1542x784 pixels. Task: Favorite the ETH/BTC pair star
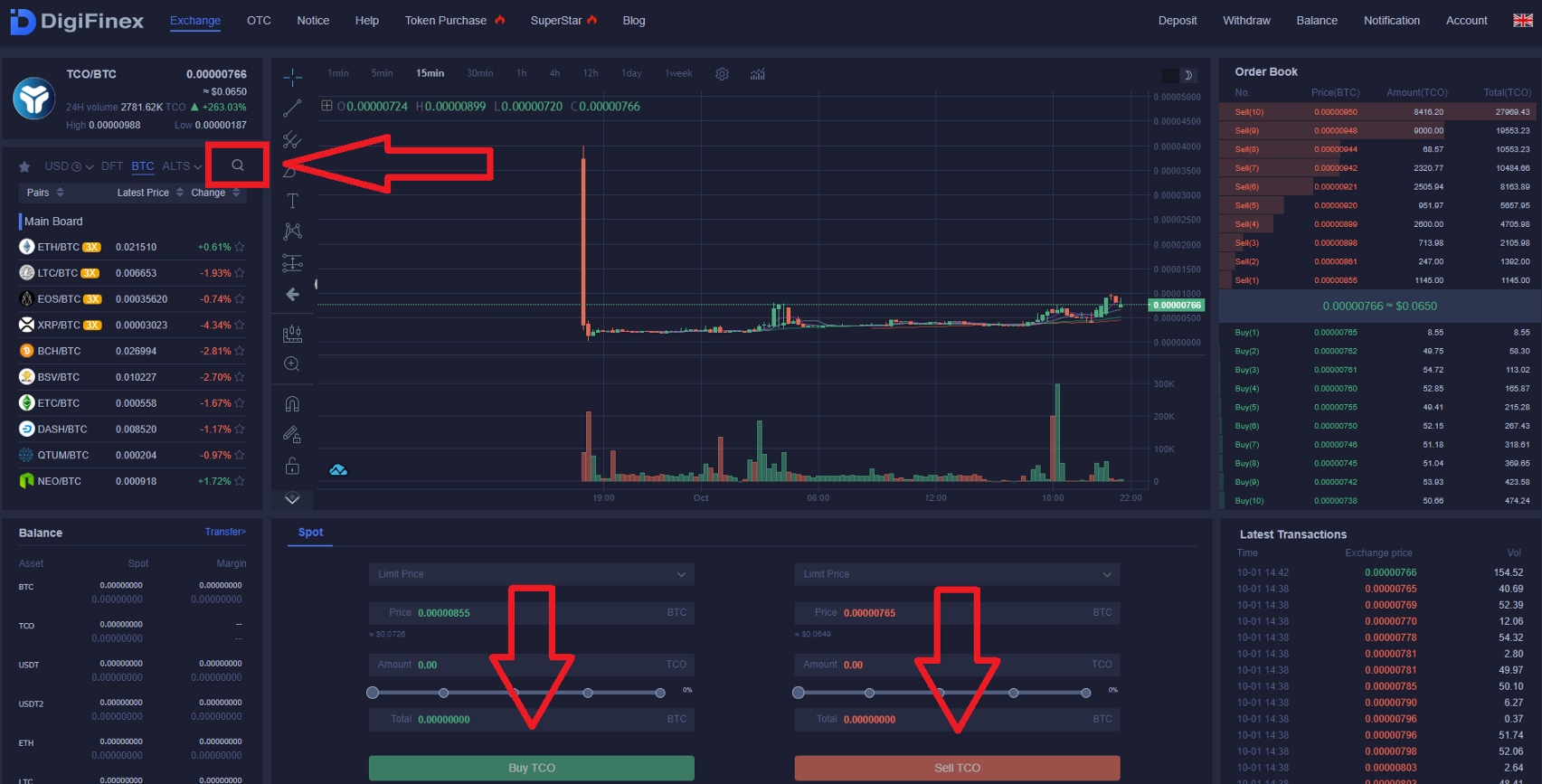point(240,247)
